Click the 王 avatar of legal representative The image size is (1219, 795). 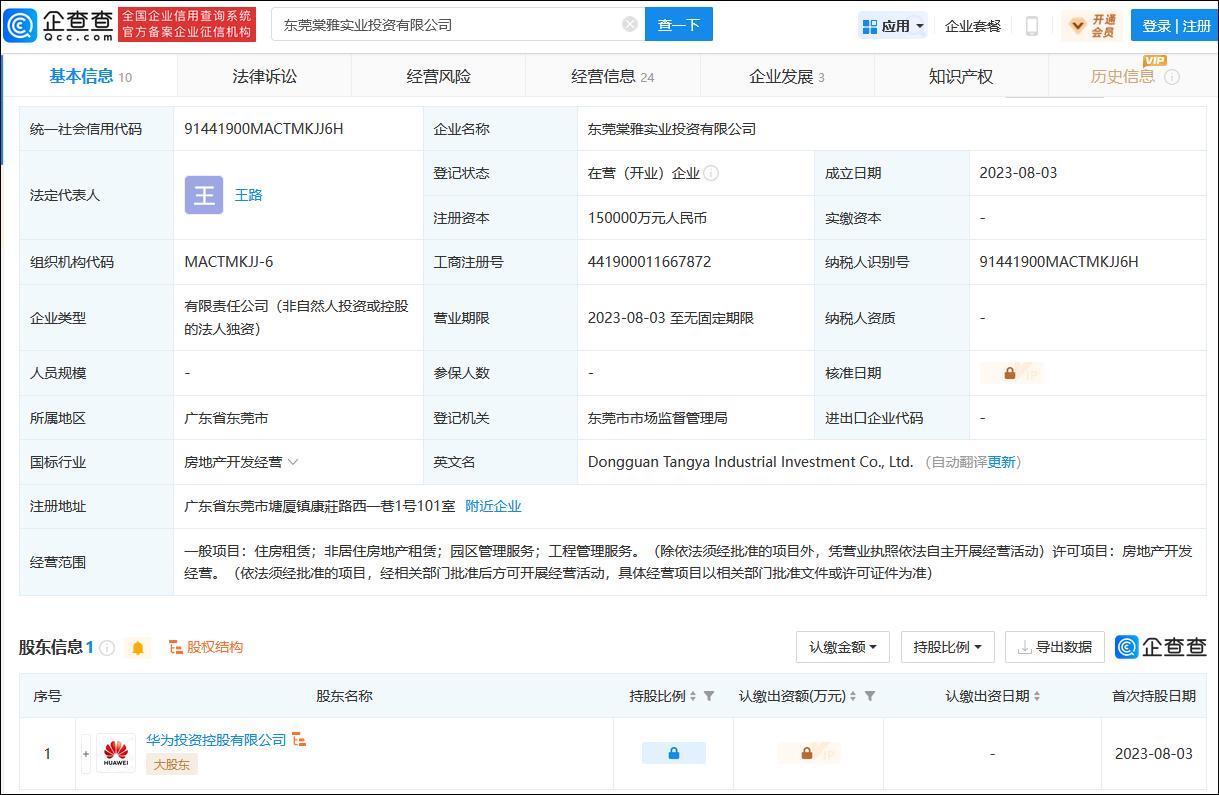point(204,195)
